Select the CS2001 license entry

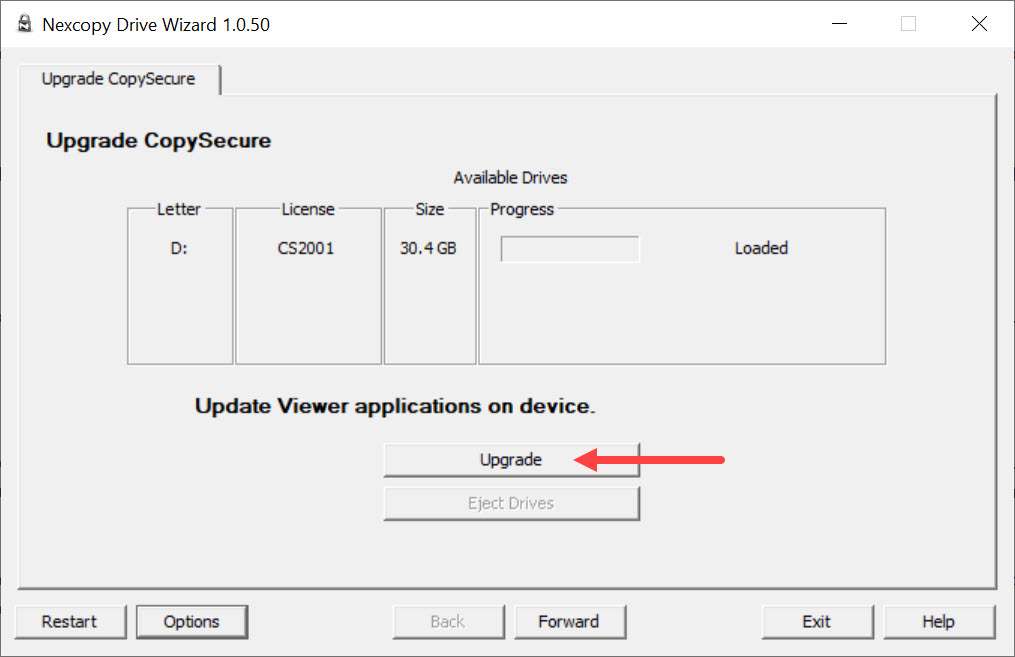point(306,248)
